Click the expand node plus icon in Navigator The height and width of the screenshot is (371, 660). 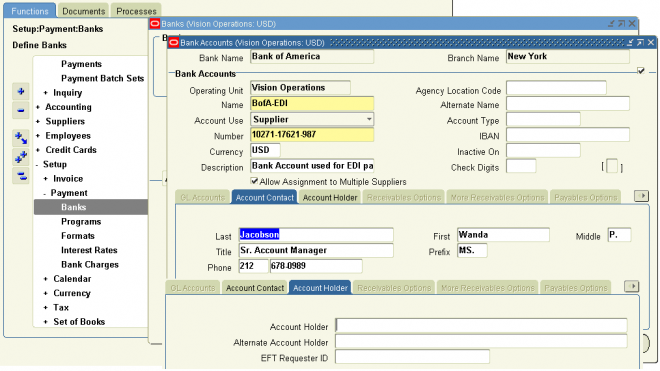[x=21, y=91]
